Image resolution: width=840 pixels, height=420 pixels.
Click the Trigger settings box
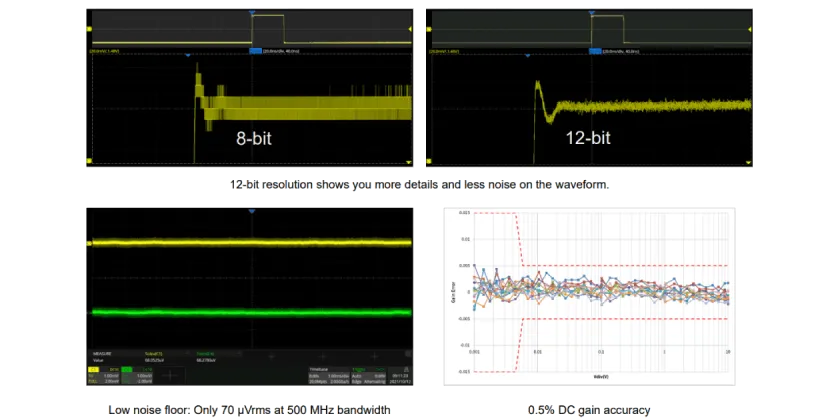(369, 376)
